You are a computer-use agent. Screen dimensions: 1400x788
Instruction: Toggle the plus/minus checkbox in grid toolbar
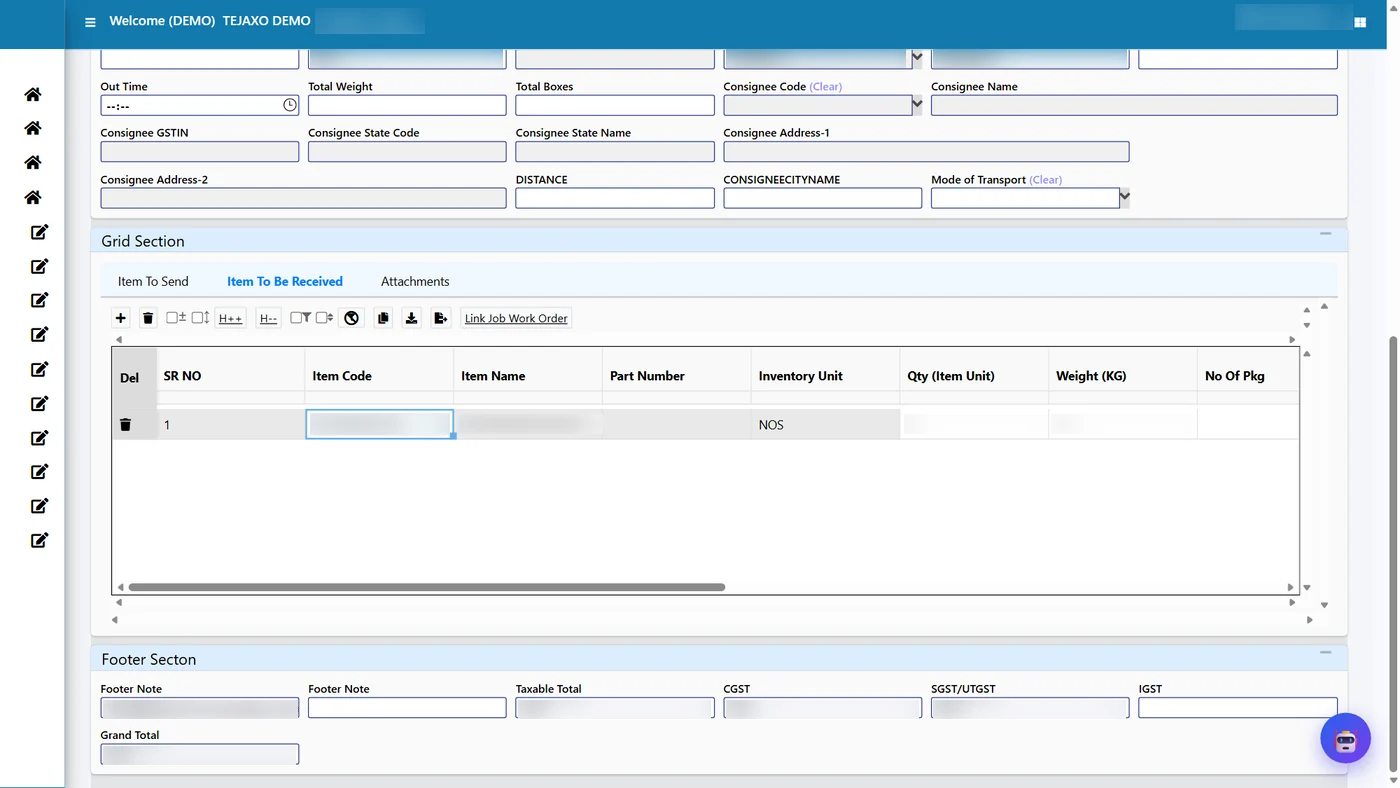coord(176,317)
